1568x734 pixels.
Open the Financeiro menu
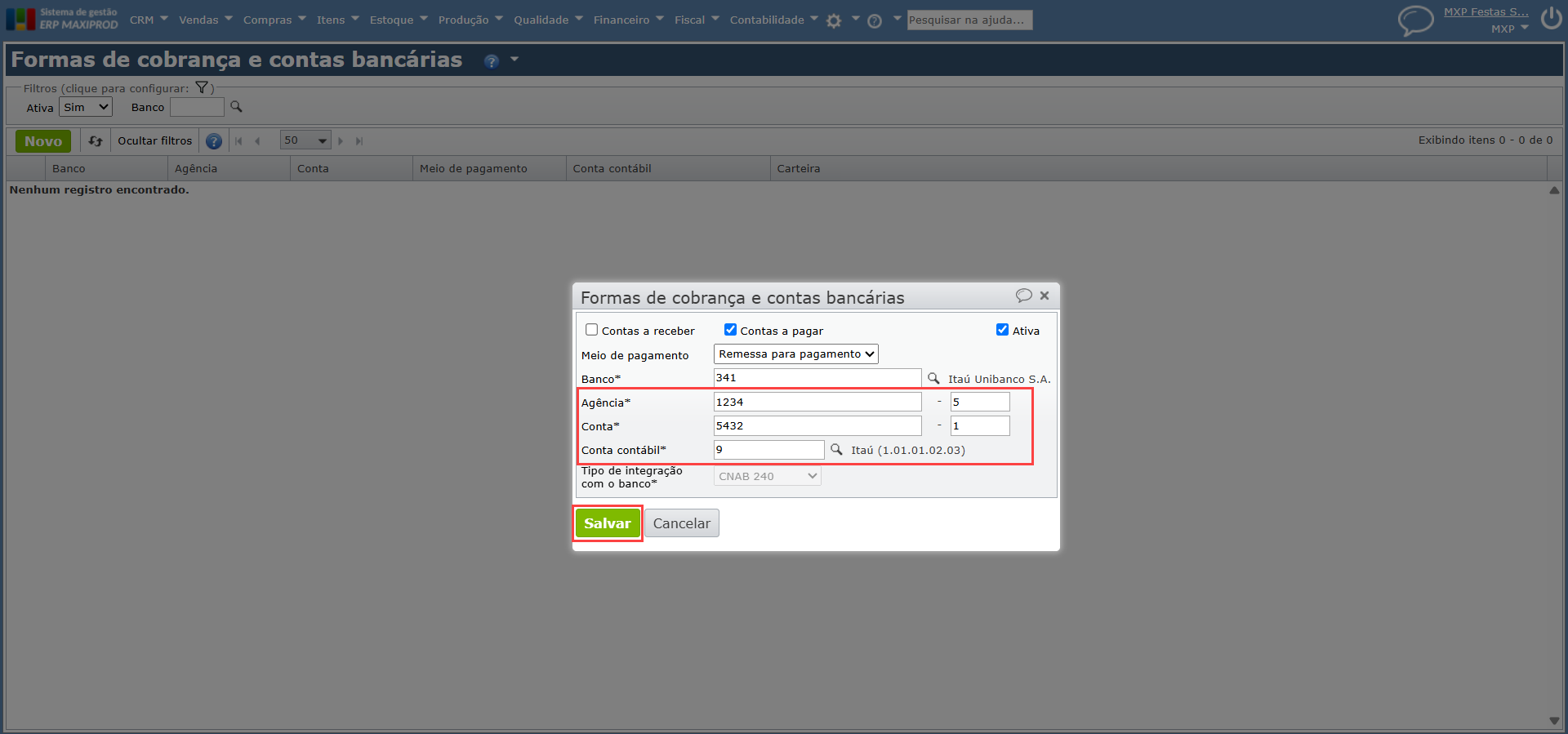pyautogui.click(x=629, y=20)
